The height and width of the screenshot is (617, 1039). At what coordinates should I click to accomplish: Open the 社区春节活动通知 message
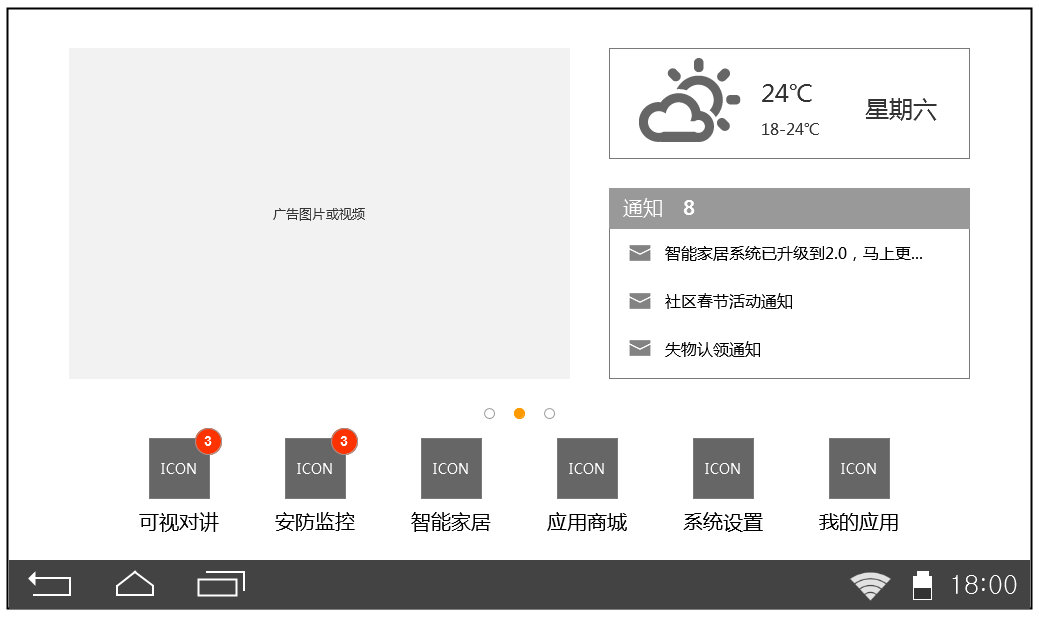728,302
